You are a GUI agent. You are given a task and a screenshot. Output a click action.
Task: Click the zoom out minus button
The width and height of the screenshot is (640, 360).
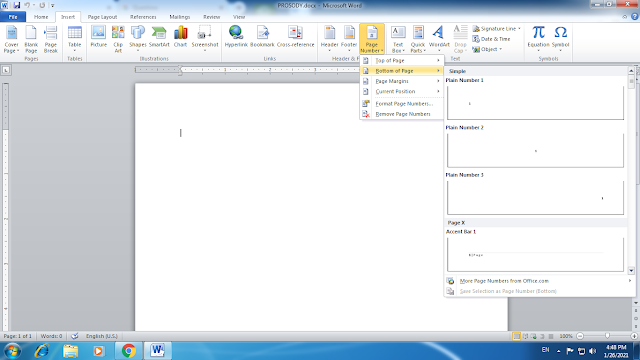(x=580, y=336)
